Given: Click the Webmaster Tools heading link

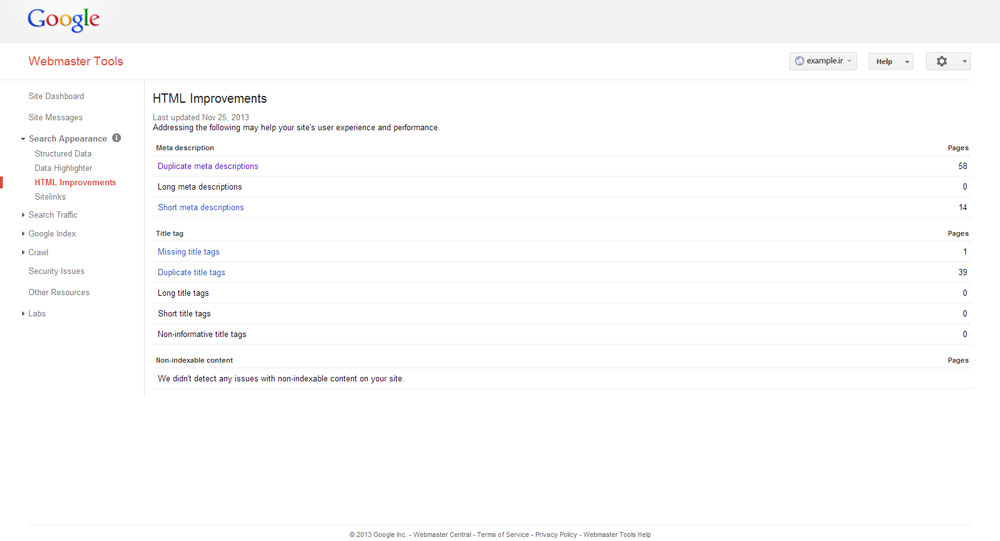Looking at the screenshot, I should pyautogui.click(x=75, y=61).
